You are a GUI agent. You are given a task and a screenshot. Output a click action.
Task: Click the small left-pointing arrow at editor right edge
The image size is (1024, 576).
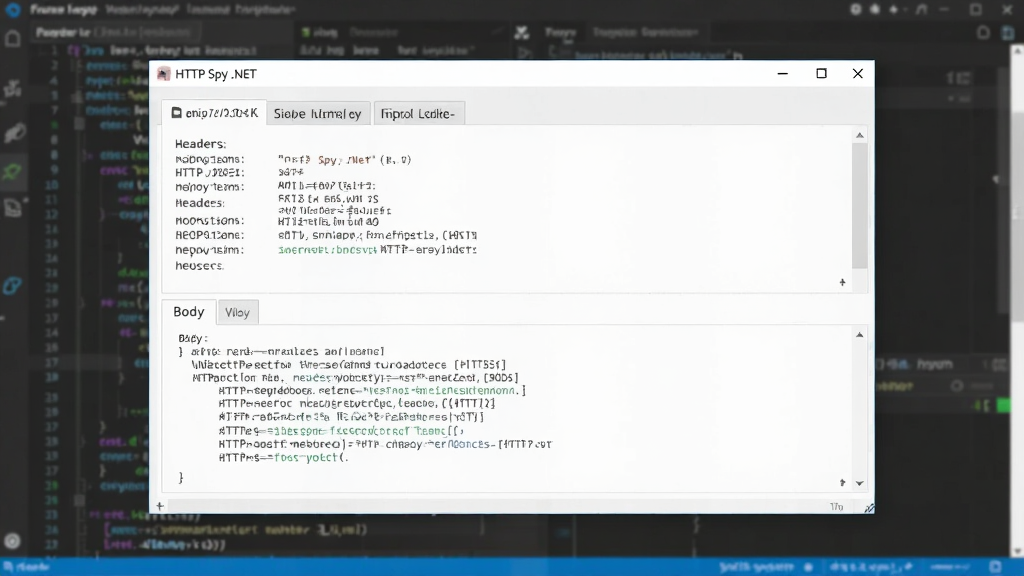pyautogui.click(x=996, y=179)
